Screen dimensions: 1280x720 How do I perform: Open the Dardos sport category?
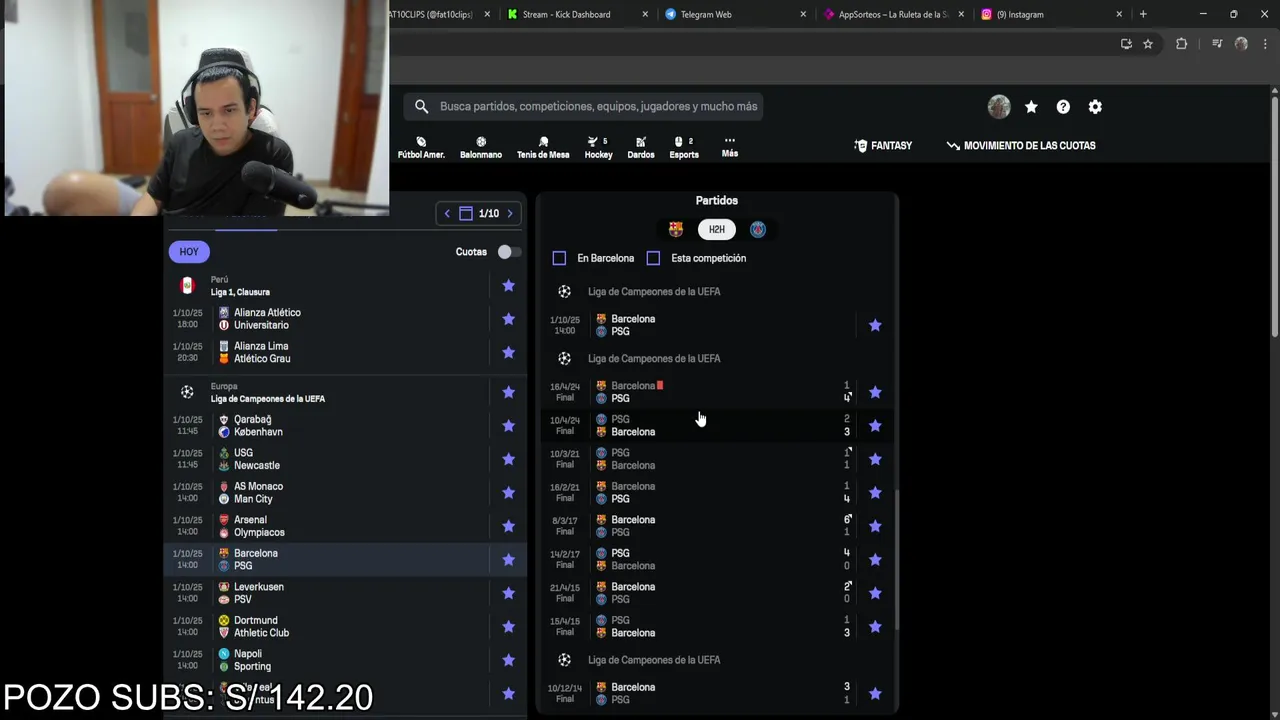[641, 147]
